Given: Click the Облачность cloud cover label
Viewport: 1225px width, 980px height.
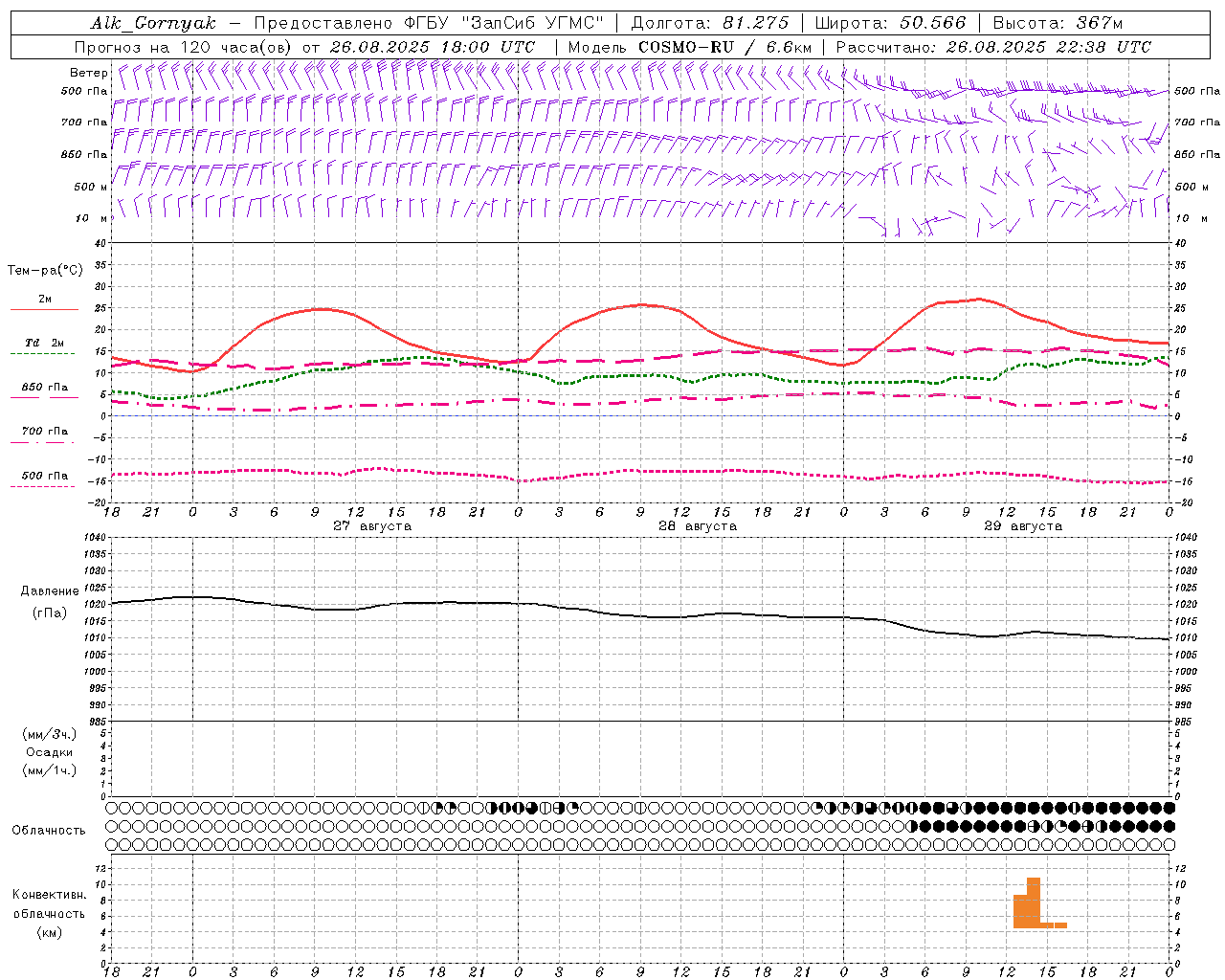Looking at the screenshot, I should point(49,831).
